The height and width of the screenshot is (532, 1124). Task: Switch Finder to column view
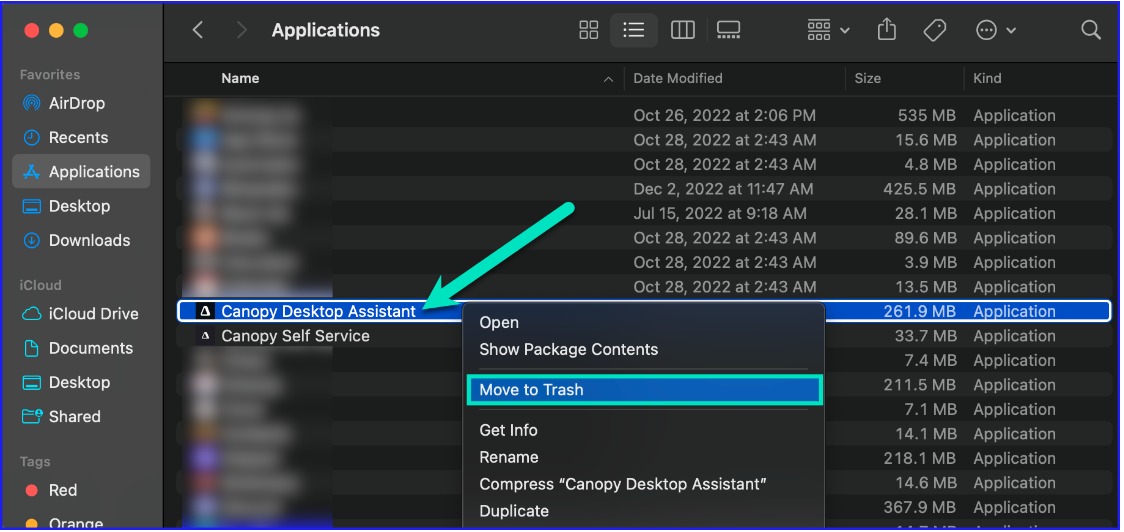point(682,30)
